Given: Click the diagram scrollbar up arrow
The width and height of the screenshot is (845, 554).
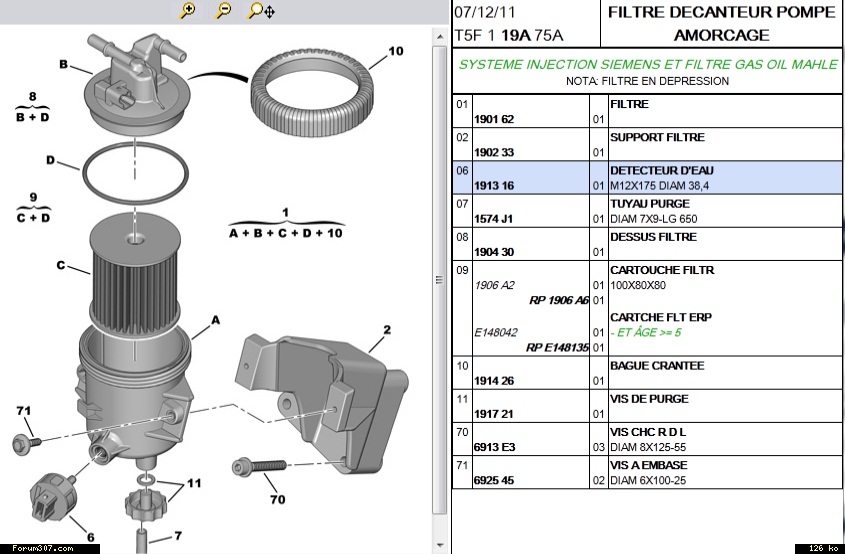Looking at the screenshot, I should pyautogui.click(x=438, y=38).
